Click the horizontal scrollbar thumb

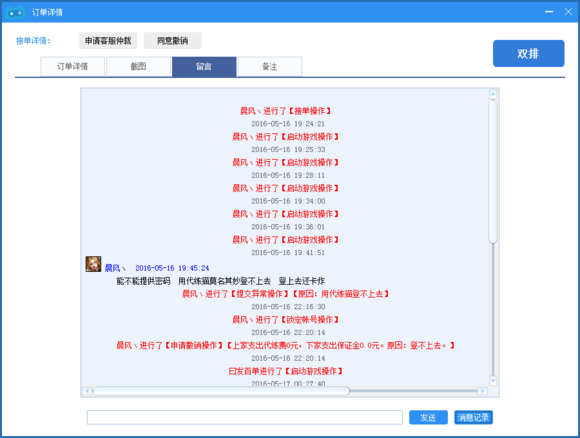tap(221, 391)
